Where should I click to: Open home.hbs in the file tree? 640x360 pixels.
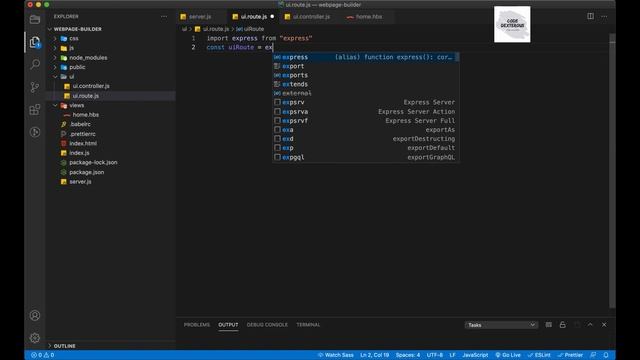[86, 115]
